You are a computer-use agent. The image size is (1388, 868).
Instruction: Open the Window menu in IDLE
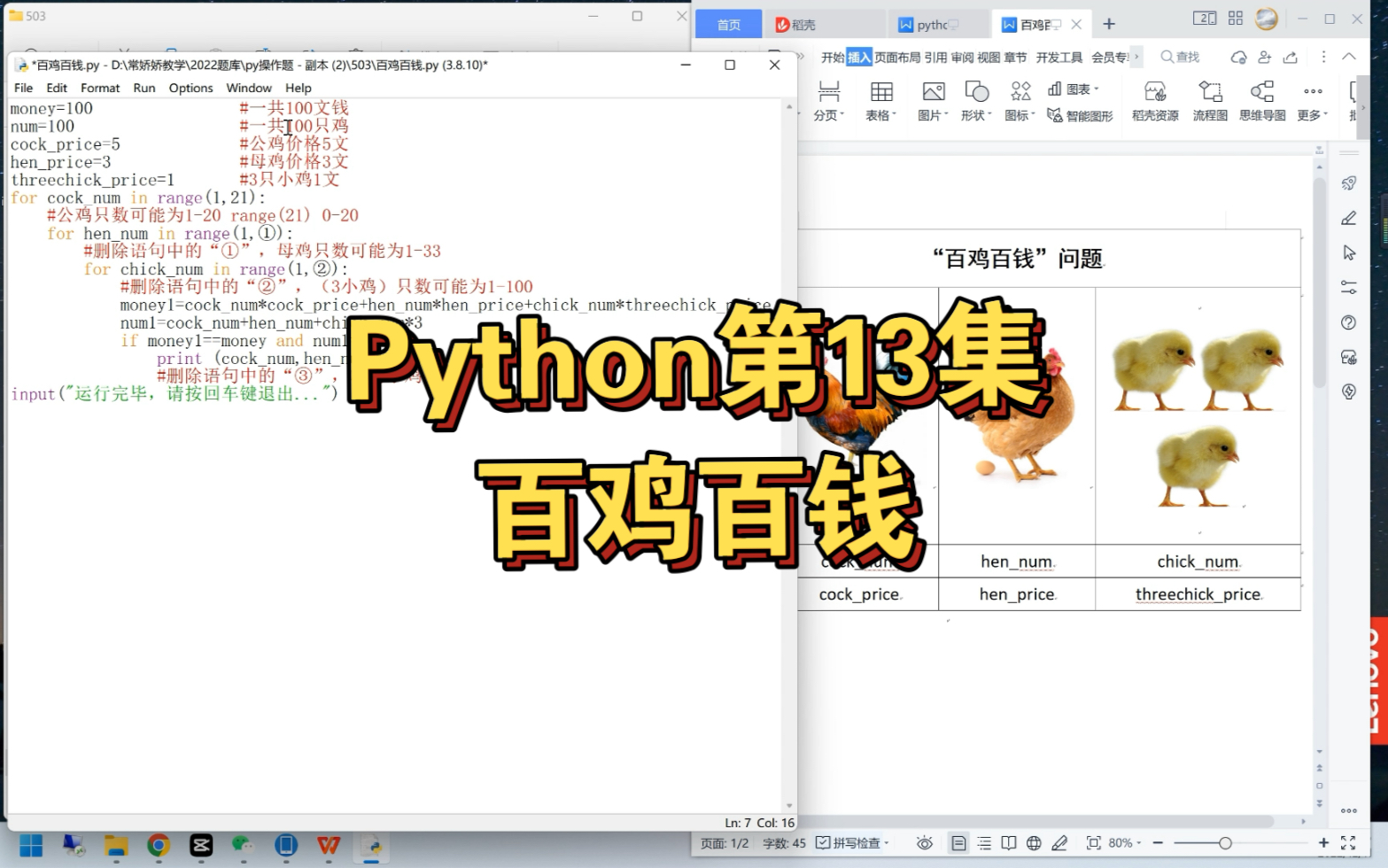(249, 88)
